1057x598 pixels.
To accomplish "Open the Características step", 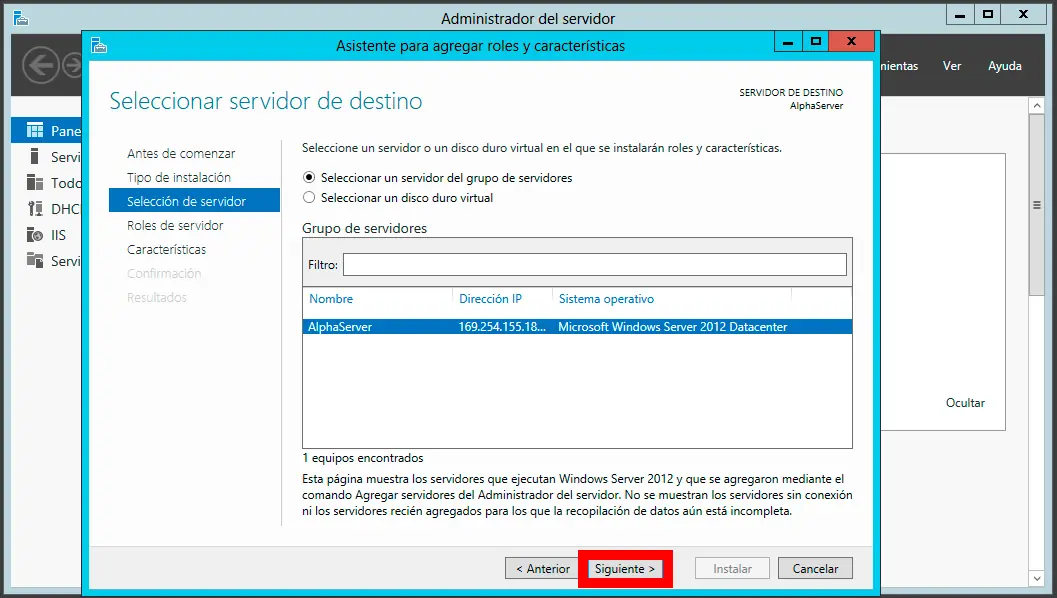I will point(167,249).
